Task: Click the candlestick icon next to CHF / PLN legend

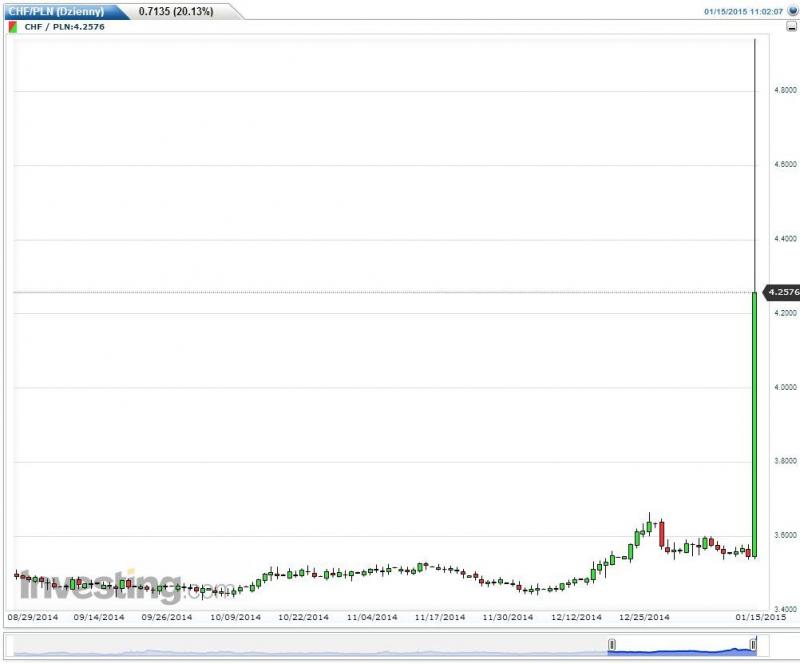Action: (x=11, y=27)
